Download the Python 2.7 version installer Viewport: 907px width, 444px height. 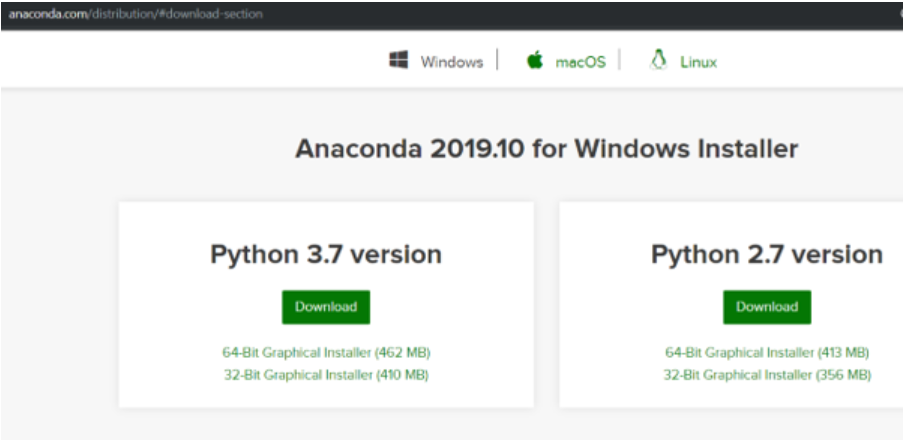point(767,307)
